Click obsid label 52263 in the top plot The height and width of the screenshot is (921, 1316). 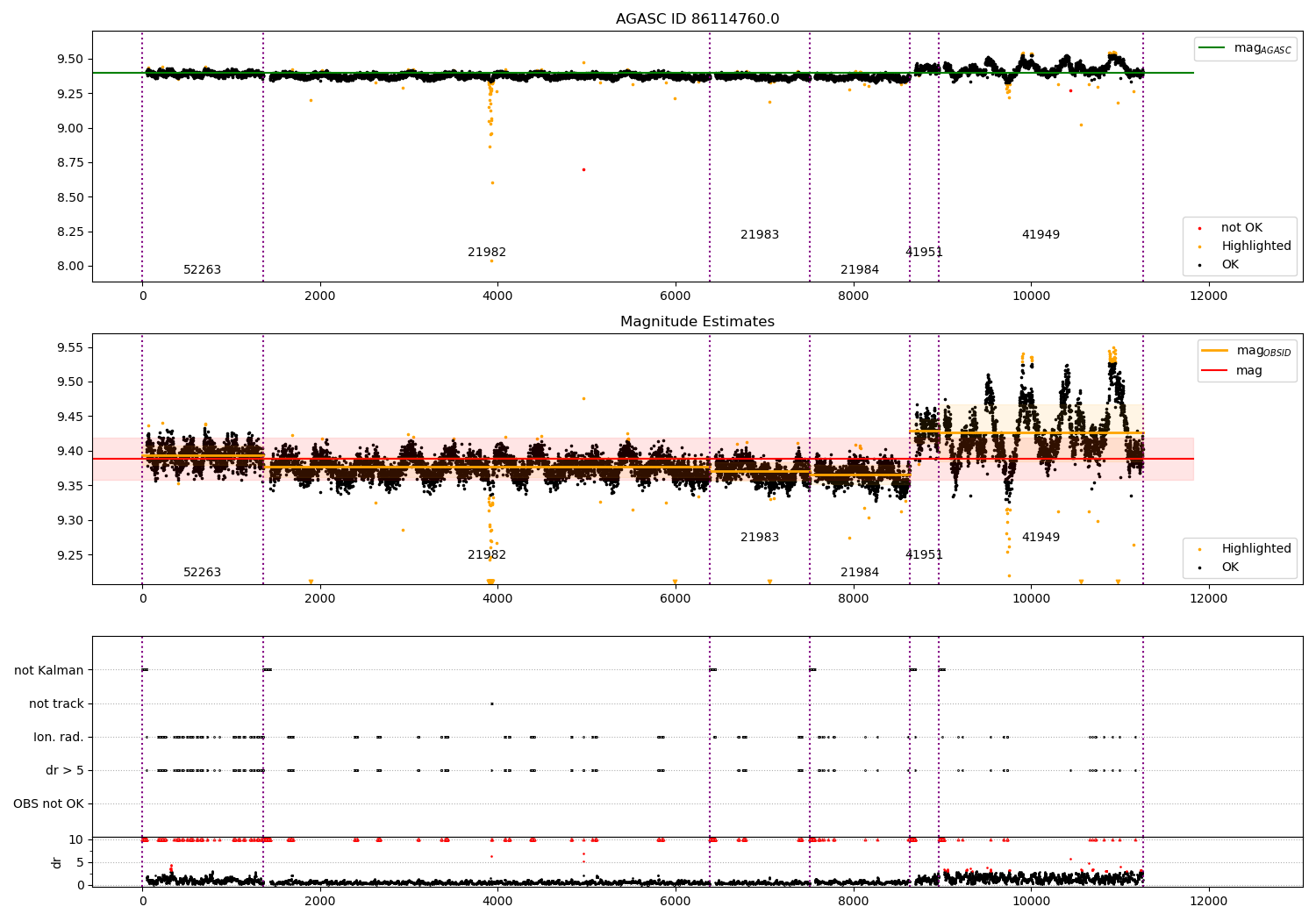pos(202,270)
